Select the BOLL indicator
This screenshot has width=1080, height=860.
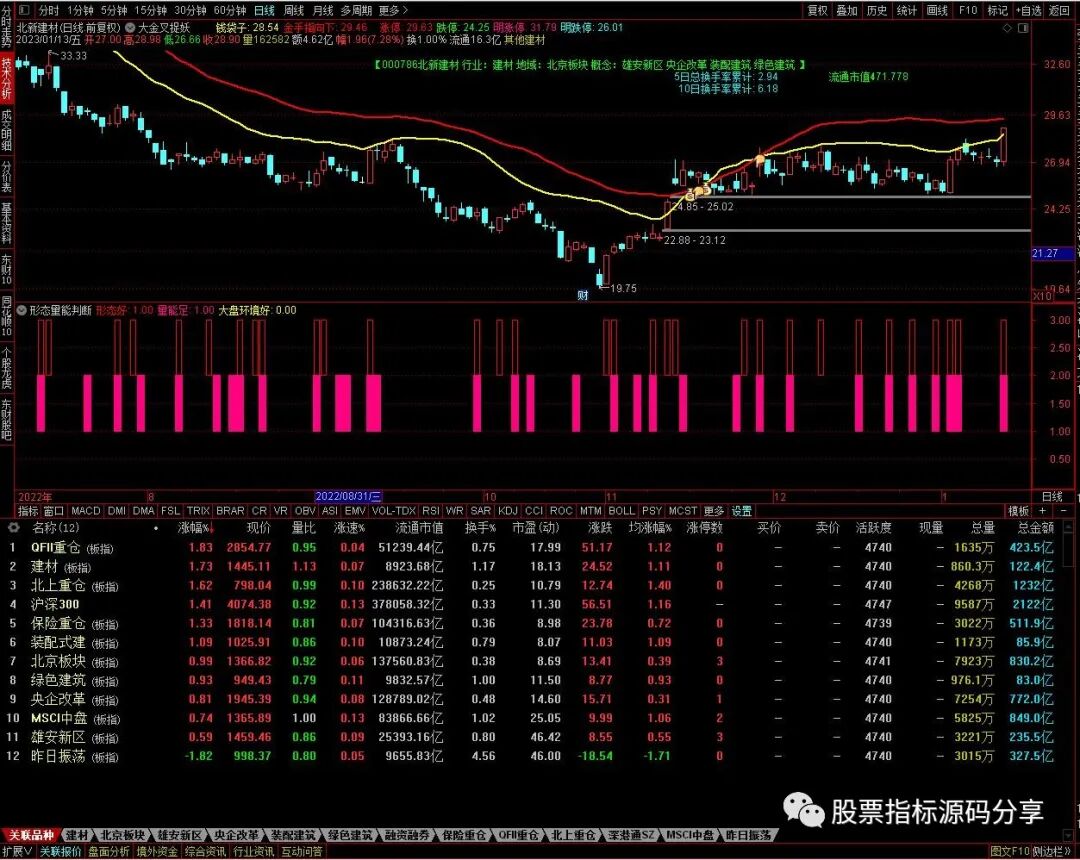coord(621,511)
